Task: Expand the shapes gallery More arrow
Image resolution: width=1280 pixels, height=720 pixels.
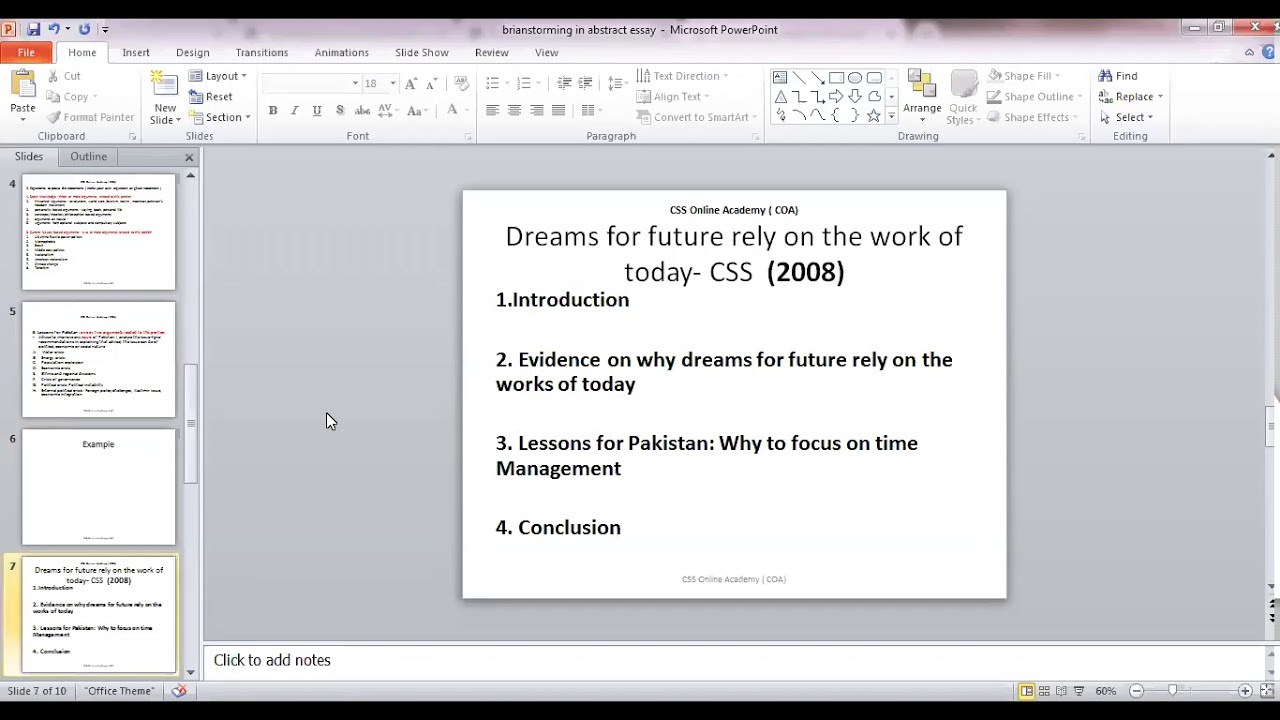Action: coord(893,116)
